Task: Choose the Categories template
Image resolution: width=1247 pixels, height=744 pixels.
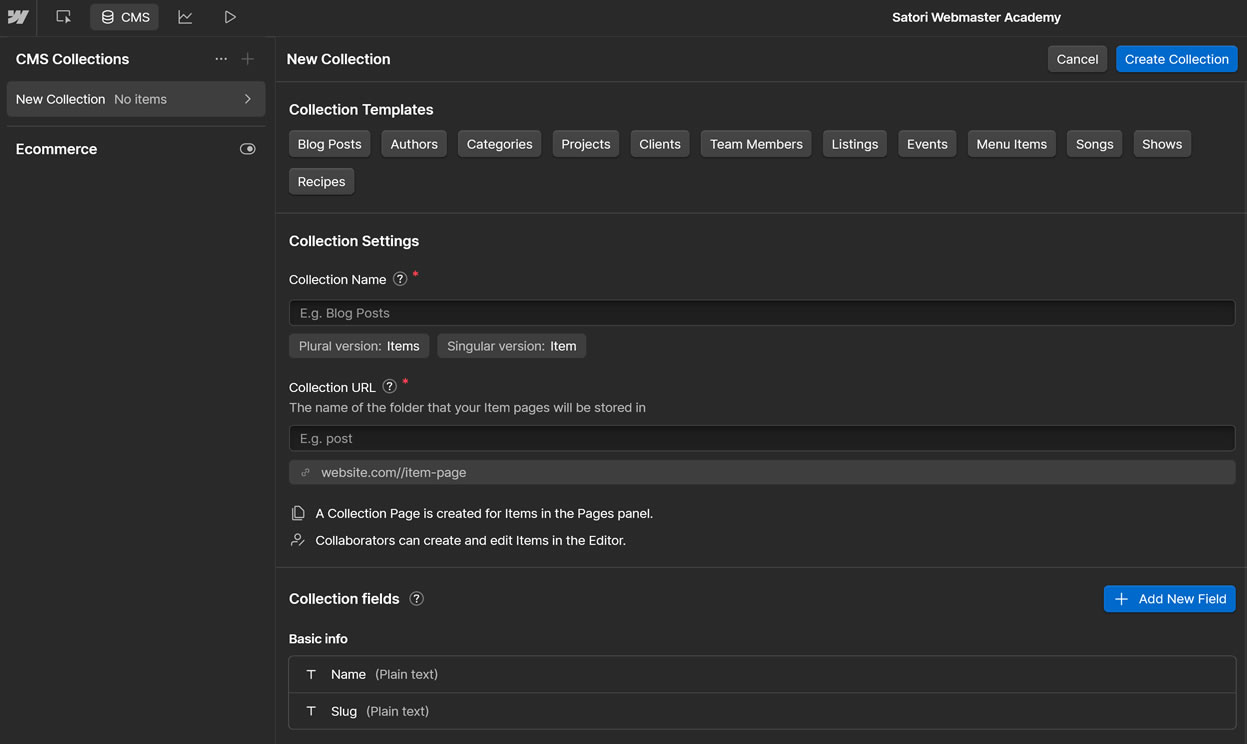Action: coord(499,144)
